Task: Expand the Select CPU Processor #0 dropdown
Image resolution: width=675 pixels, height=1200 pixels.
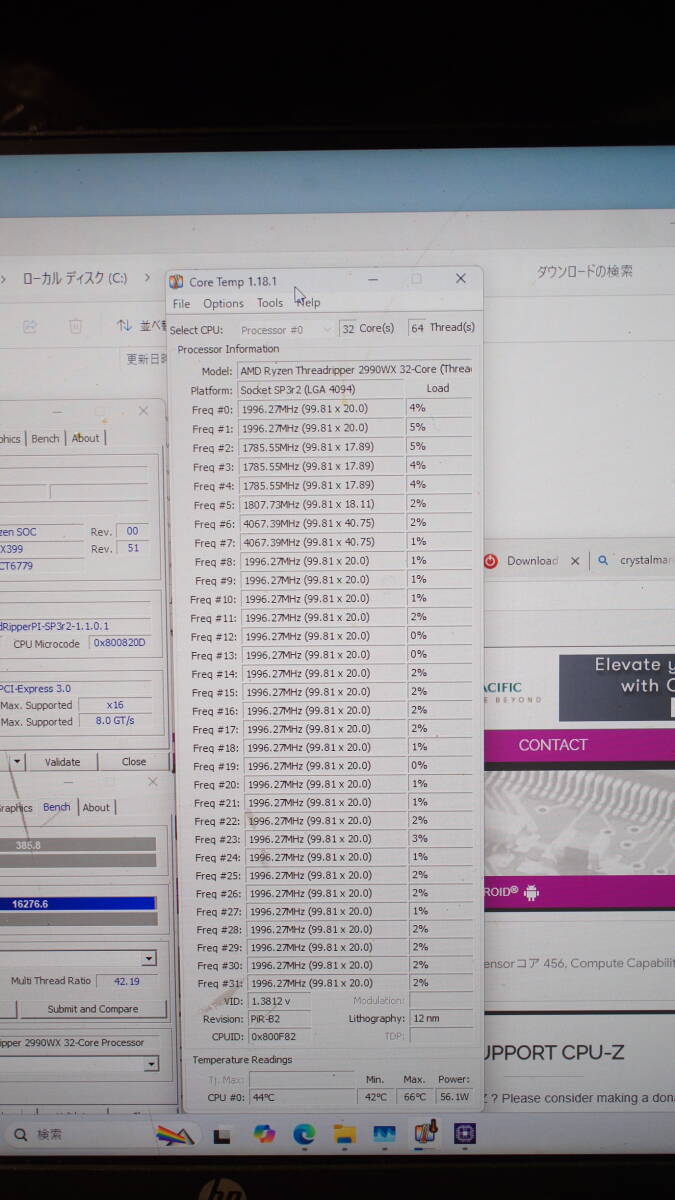Action: point(325,329)
